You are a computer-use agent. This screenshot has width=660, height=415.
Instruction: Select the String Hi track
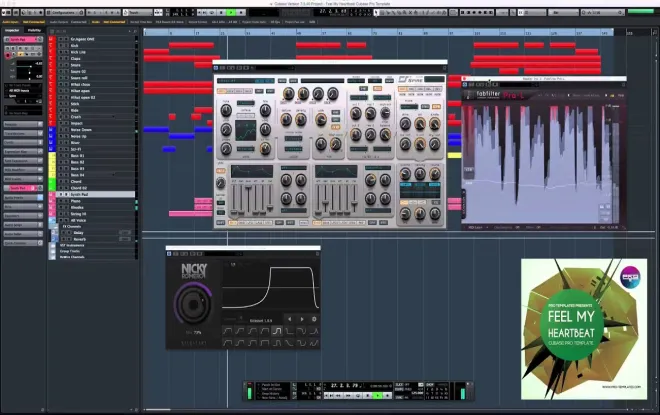pyautogui.click(x=78, y=214)
